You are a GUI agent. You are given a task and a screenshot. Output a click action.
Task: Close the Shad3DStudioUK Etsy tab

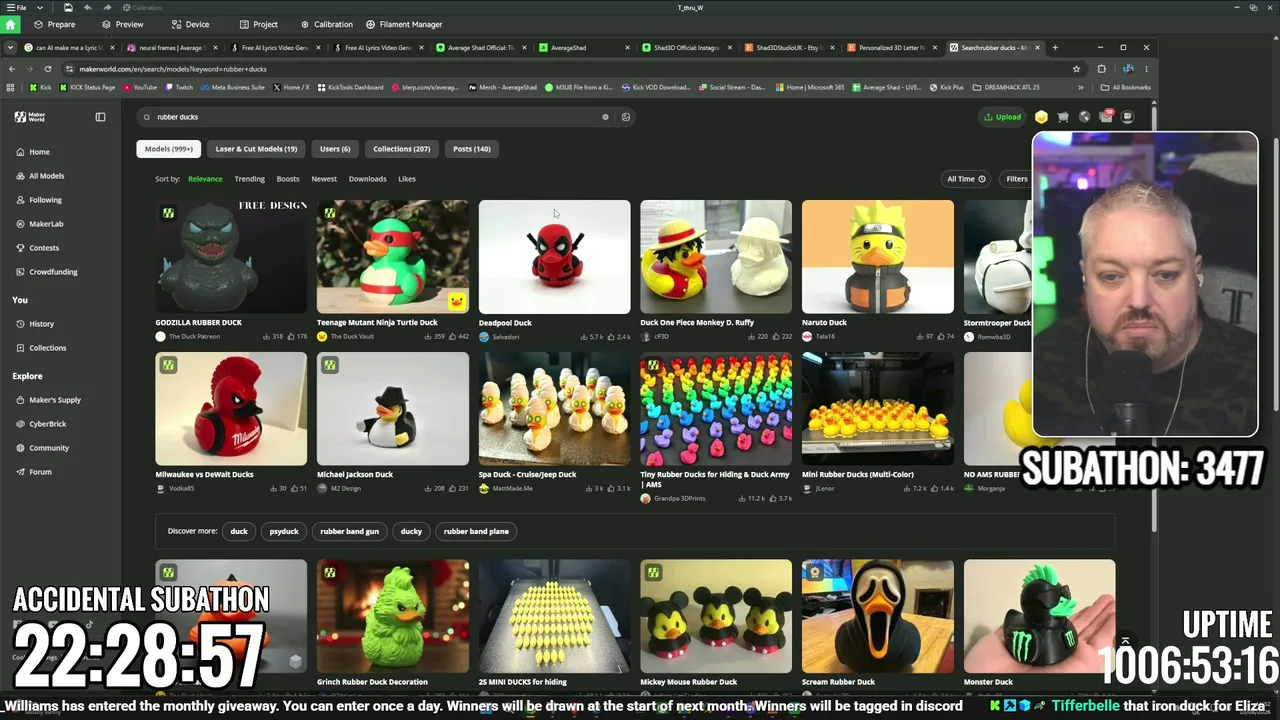coord(833,47)
